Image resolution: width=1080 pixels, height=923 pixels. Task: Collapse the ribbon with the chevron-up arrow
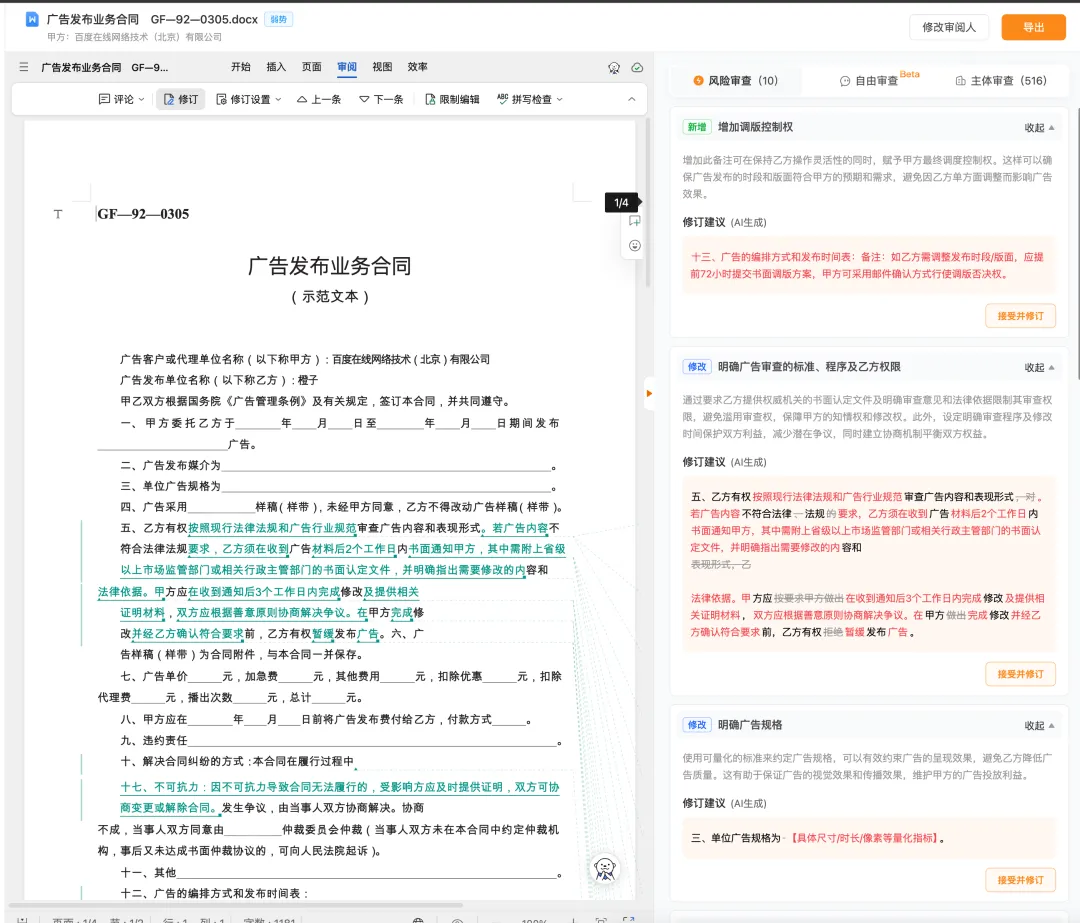[632, 99]
